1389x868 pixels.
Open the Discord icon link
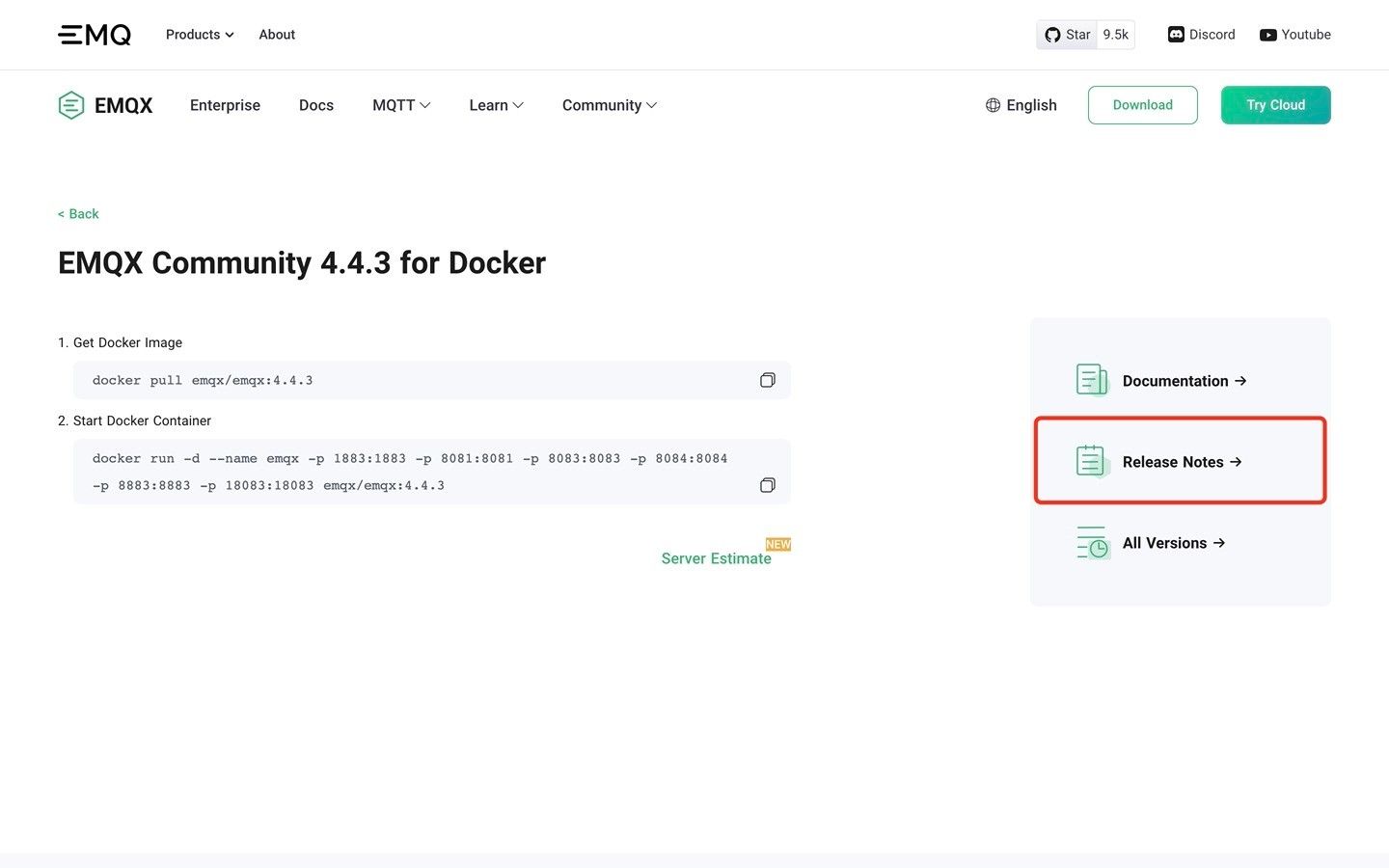click(x=1176, y=35)
